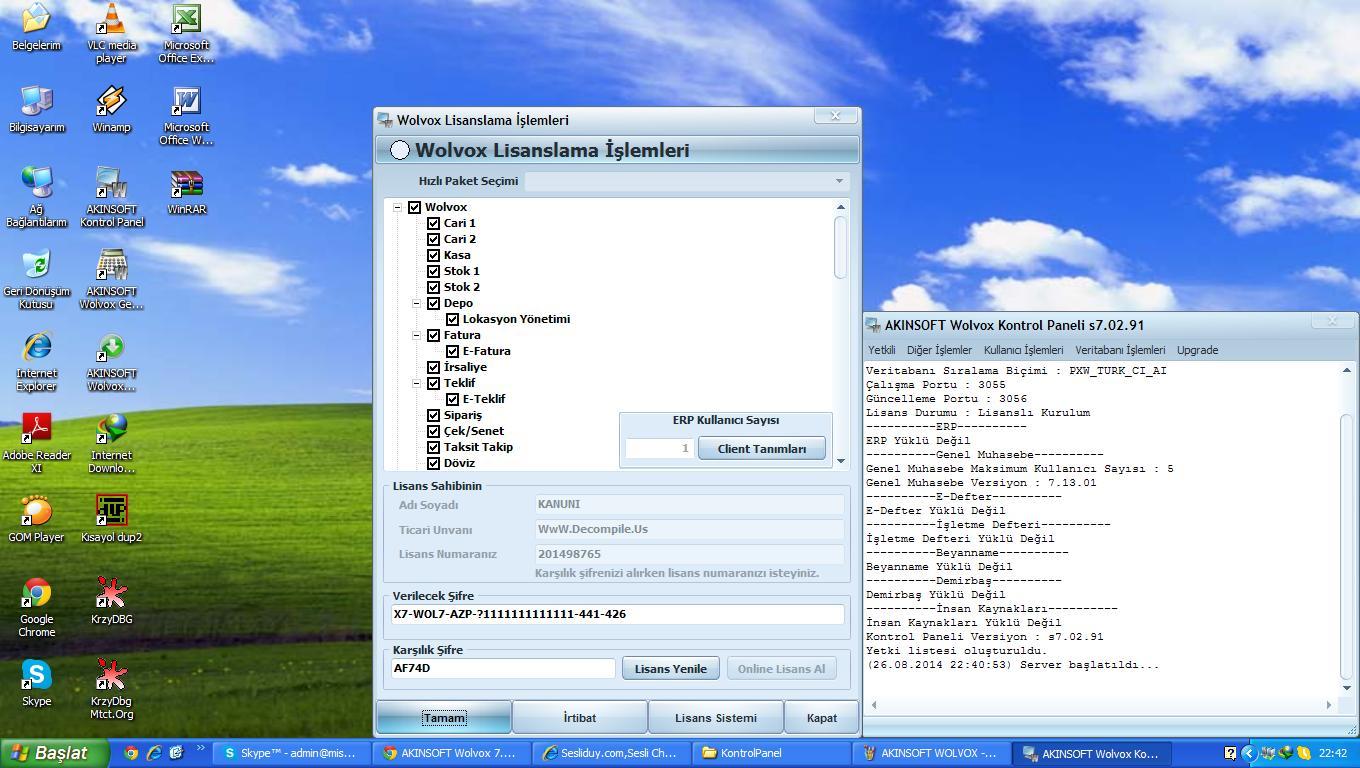Open Veritabanı İşlemleri menu

[1120, 350]
